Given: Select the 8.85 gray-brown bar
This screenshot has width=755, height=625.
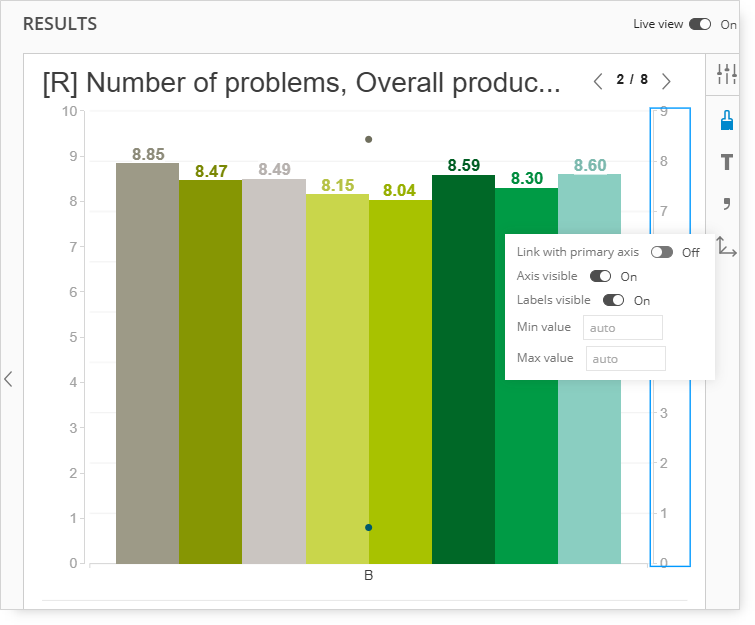Looking at the screenshot, I should [x=147, y=363].
